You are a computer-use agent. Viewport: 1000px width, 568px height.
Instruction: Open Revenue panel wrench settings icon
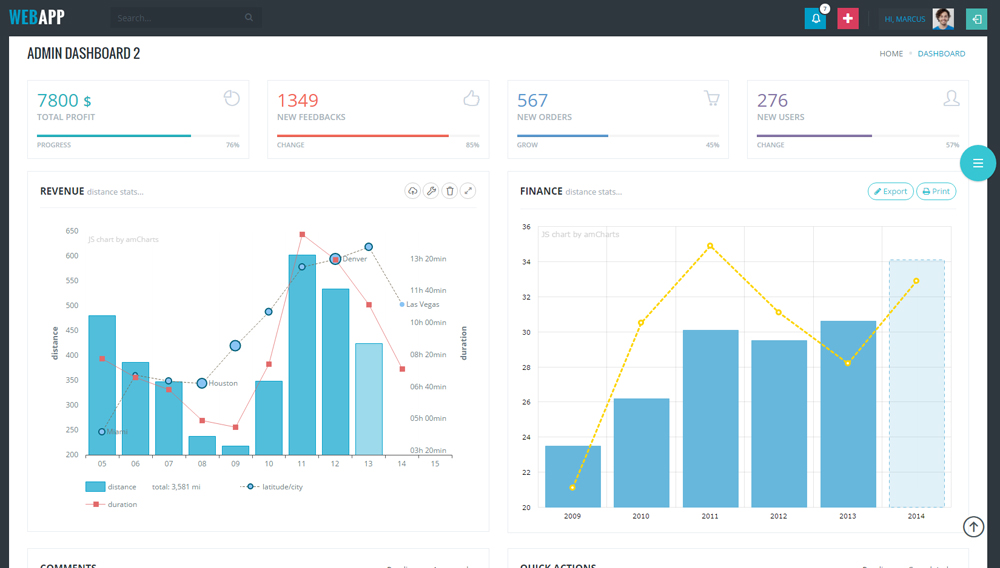[431, 191]
